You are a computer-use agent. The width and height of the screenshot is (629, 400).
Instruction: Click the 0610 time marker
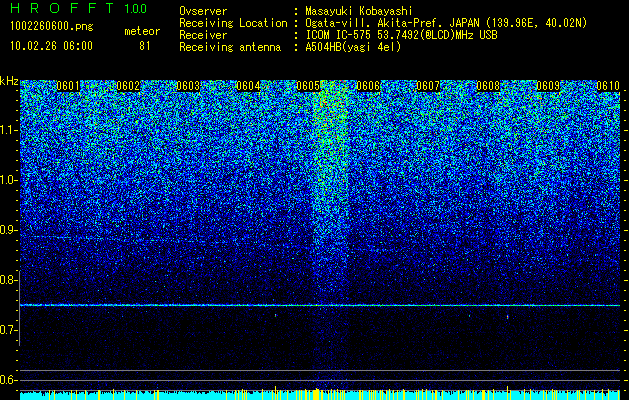(608, 86)
